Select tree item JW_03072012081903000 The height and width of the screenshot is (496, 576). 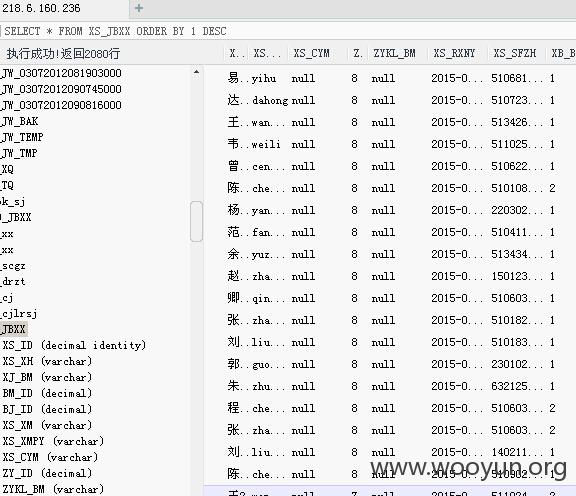tap(61, 73)
